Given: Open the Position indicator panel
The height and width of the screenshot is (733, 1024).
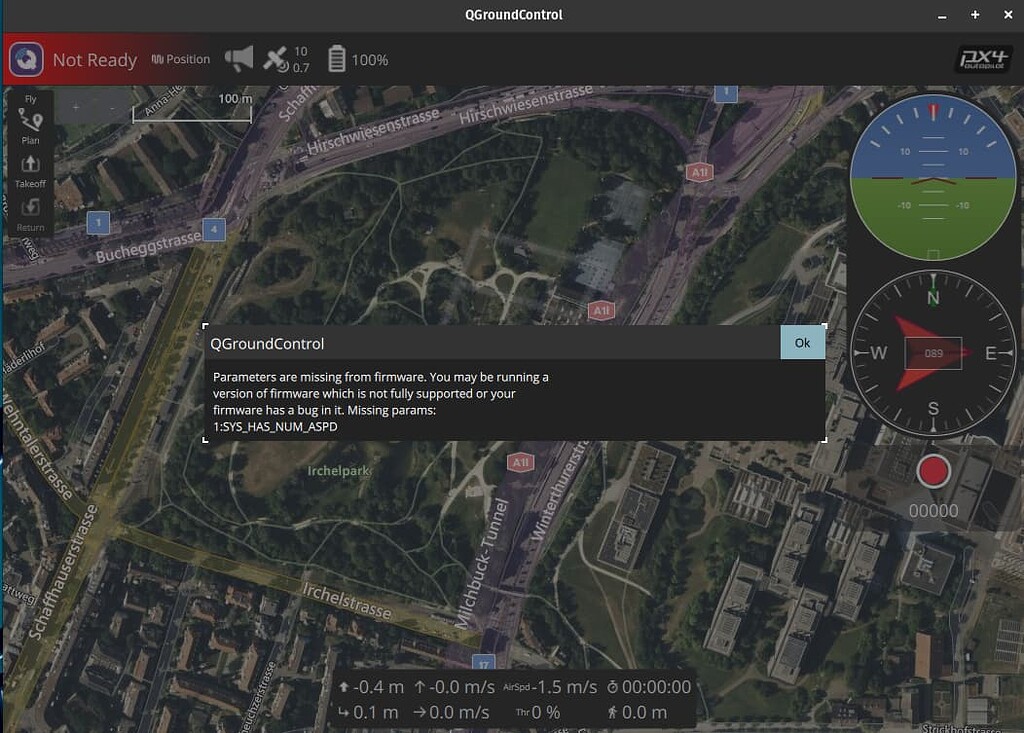Looking at the screenshot, I should click(x=180, y=58).
